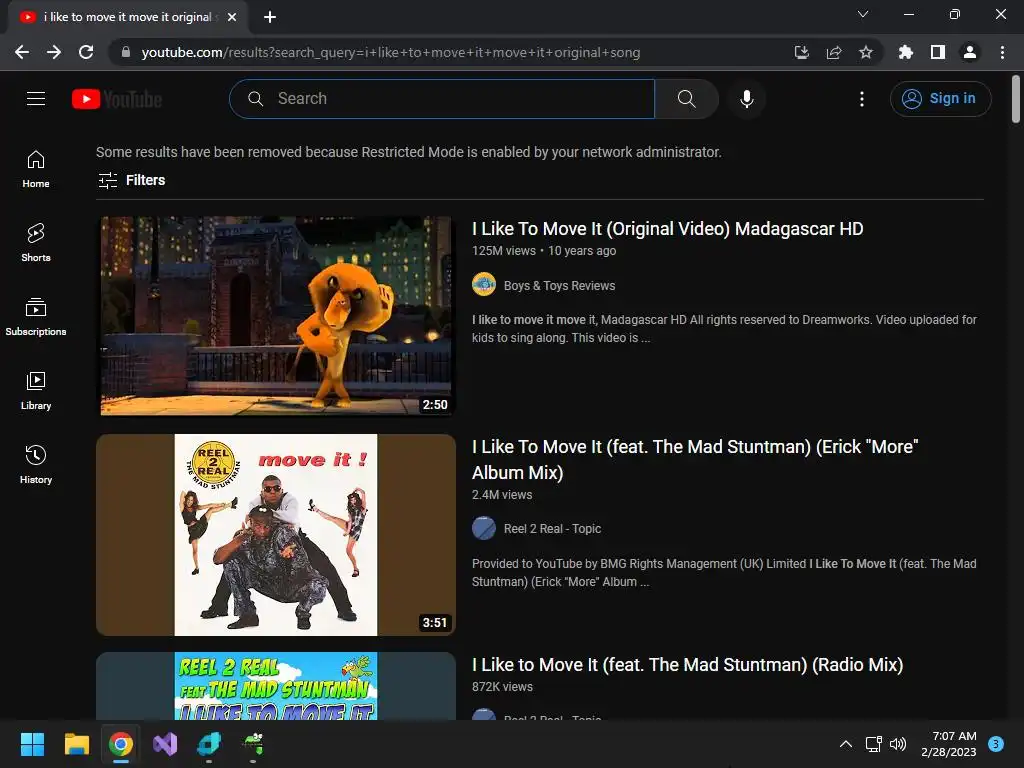Open a new browser tab
The image size is (1024, 768).
pos(270,17)
